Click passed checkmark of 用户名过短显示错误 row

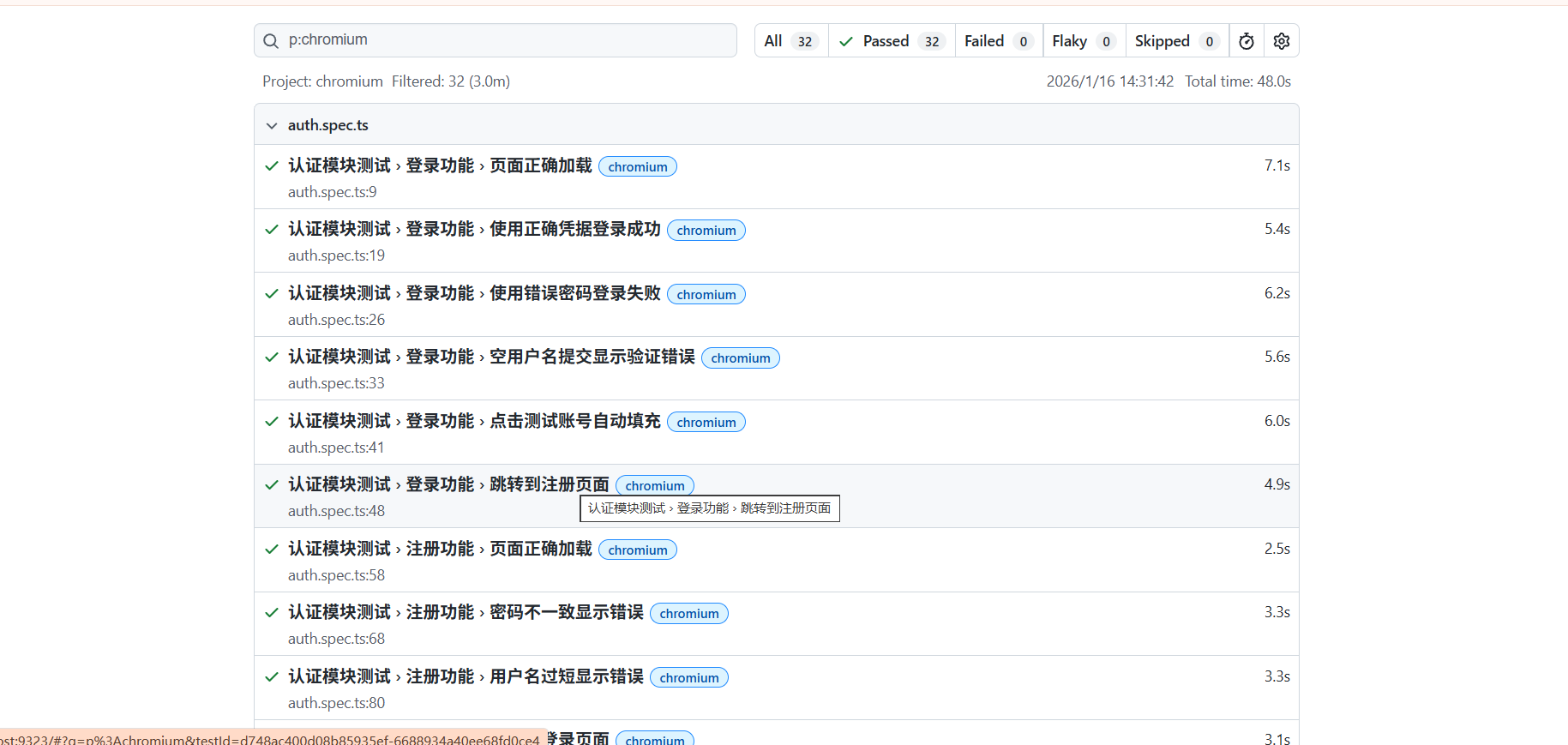(272, 676)
